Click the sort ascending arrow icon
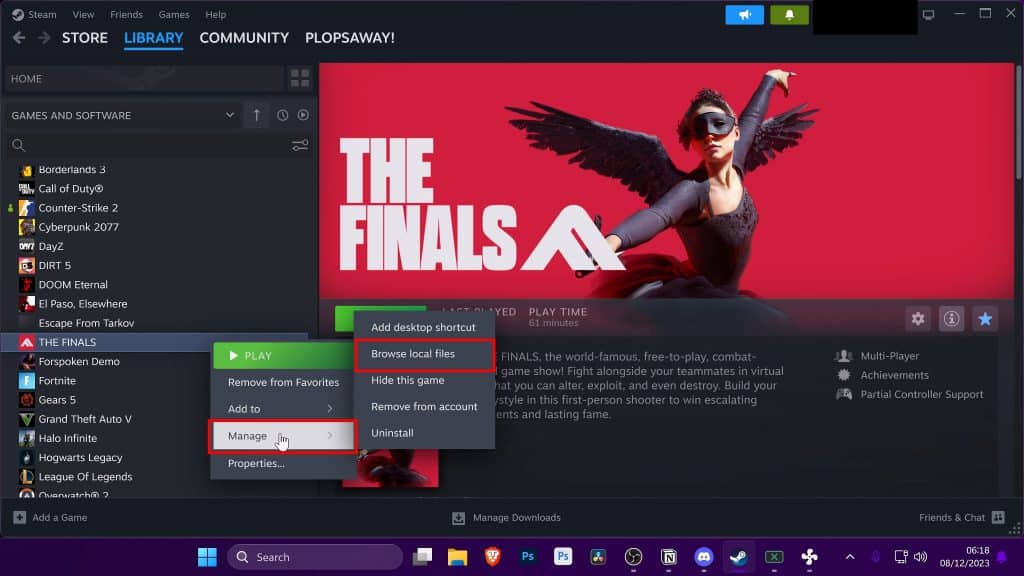Screen dimensions: 1024x576 coord(256,115)
